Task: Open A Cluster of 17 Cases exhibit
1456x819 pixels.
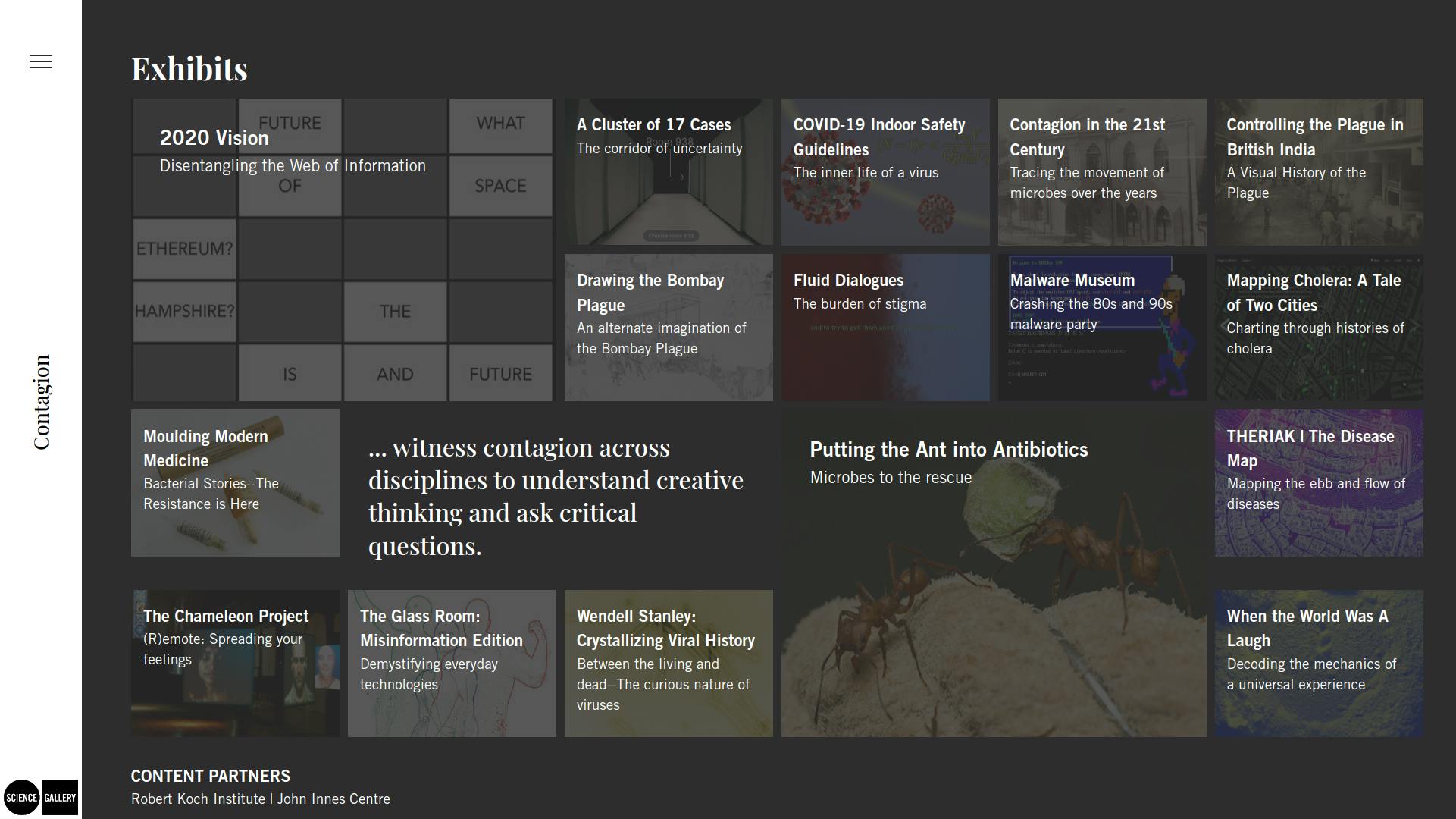Action: (x=669, y=171)
